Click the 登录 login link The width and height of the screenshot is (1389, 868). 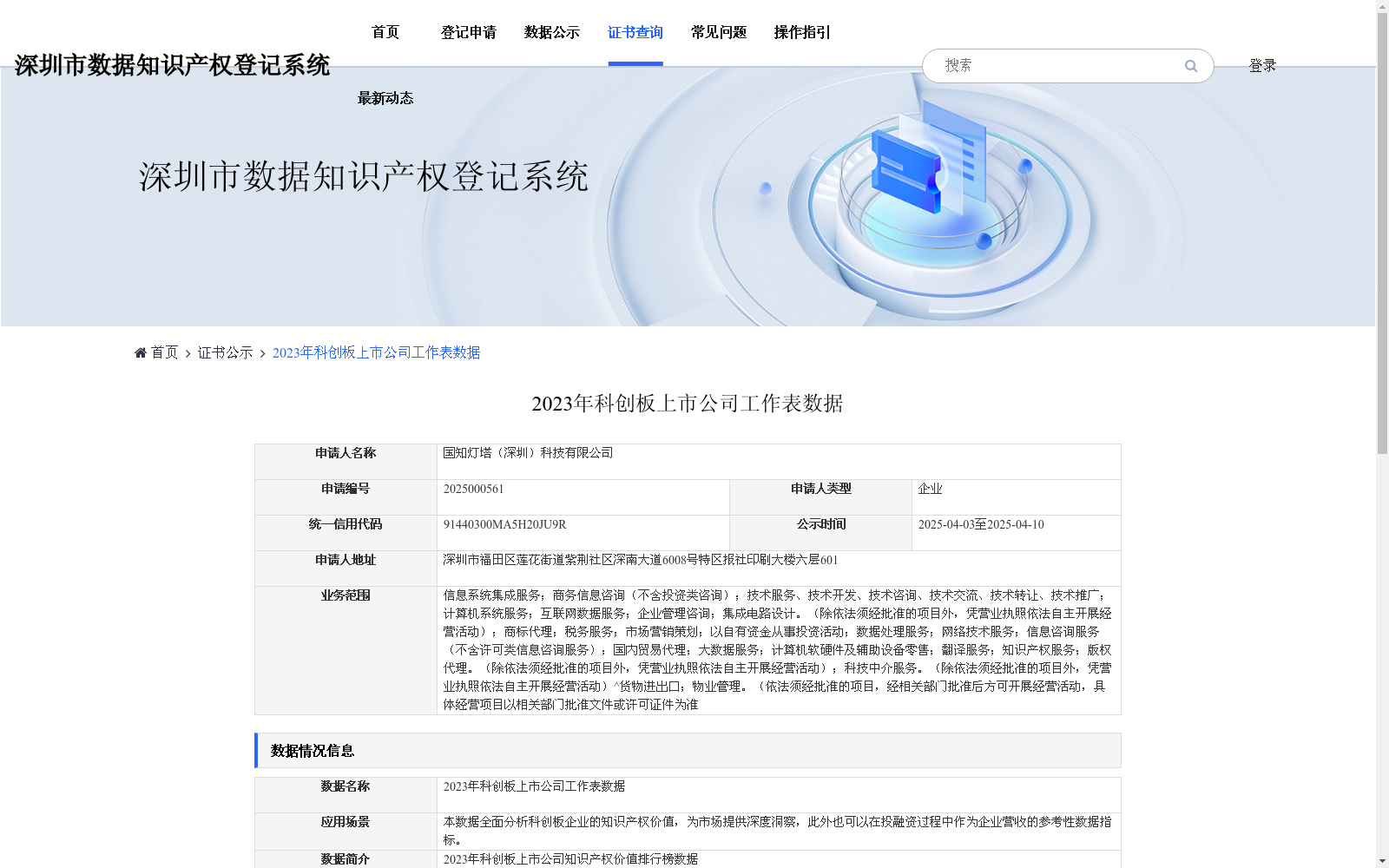click(x=1262, y=65)
